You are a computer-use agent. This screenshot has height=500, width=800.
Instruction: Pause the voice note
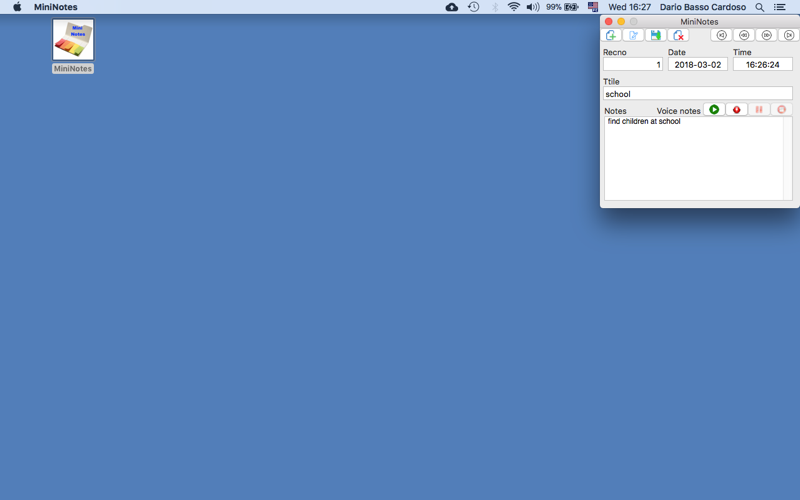pyautogui.click(x=759, y=110)
